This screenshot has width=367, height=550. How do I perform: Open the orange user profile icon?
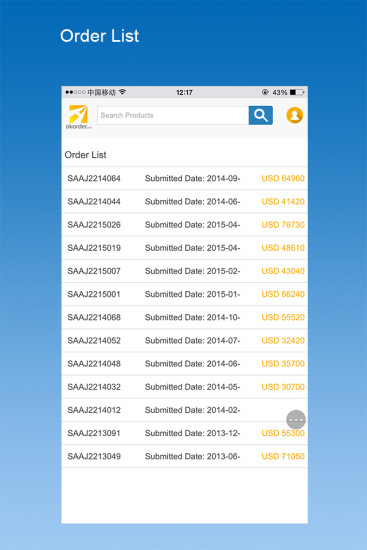pos(295,115)
